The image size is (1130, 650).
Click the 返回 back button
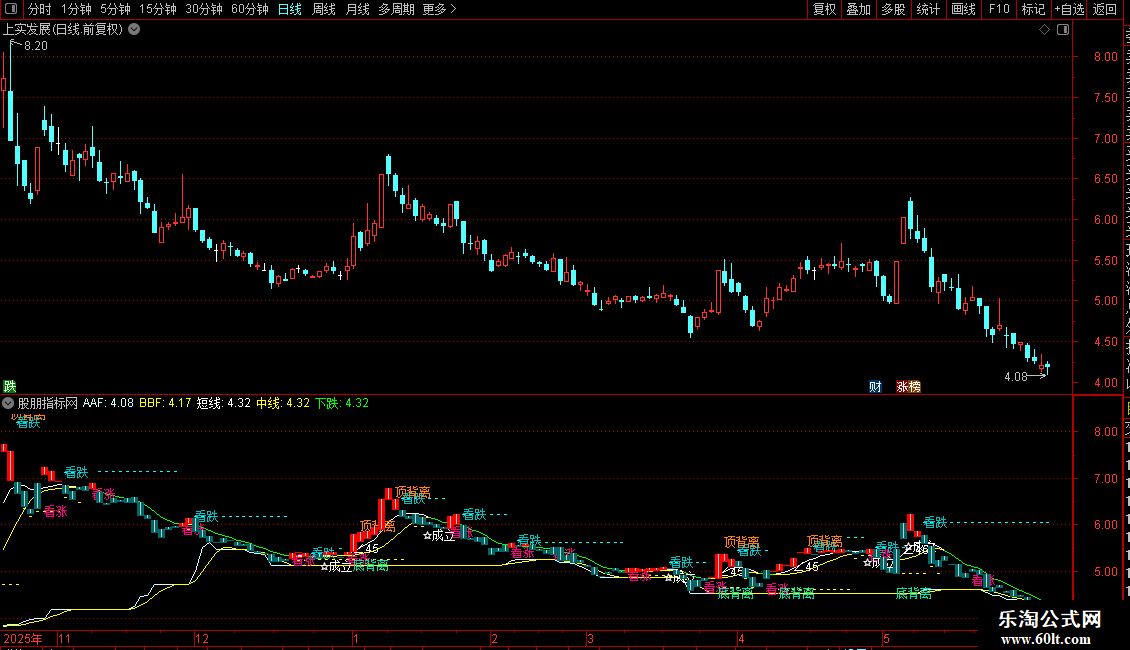[1104, 9]
